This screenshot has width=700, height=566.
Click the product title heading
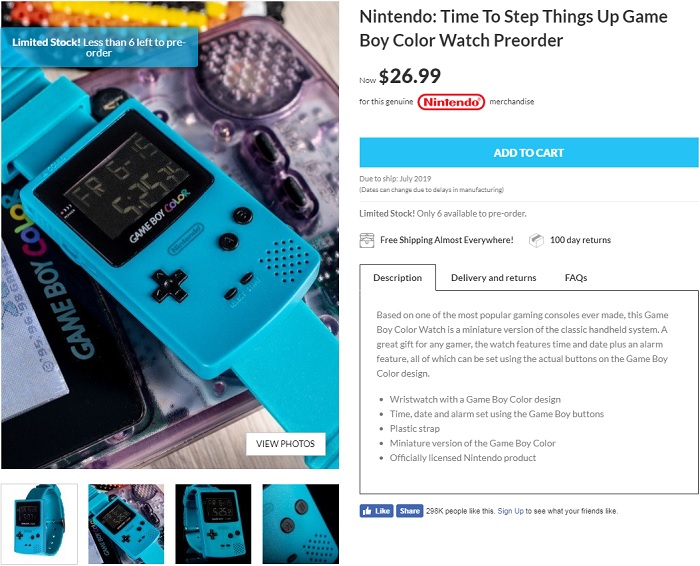tap(513, 28)
